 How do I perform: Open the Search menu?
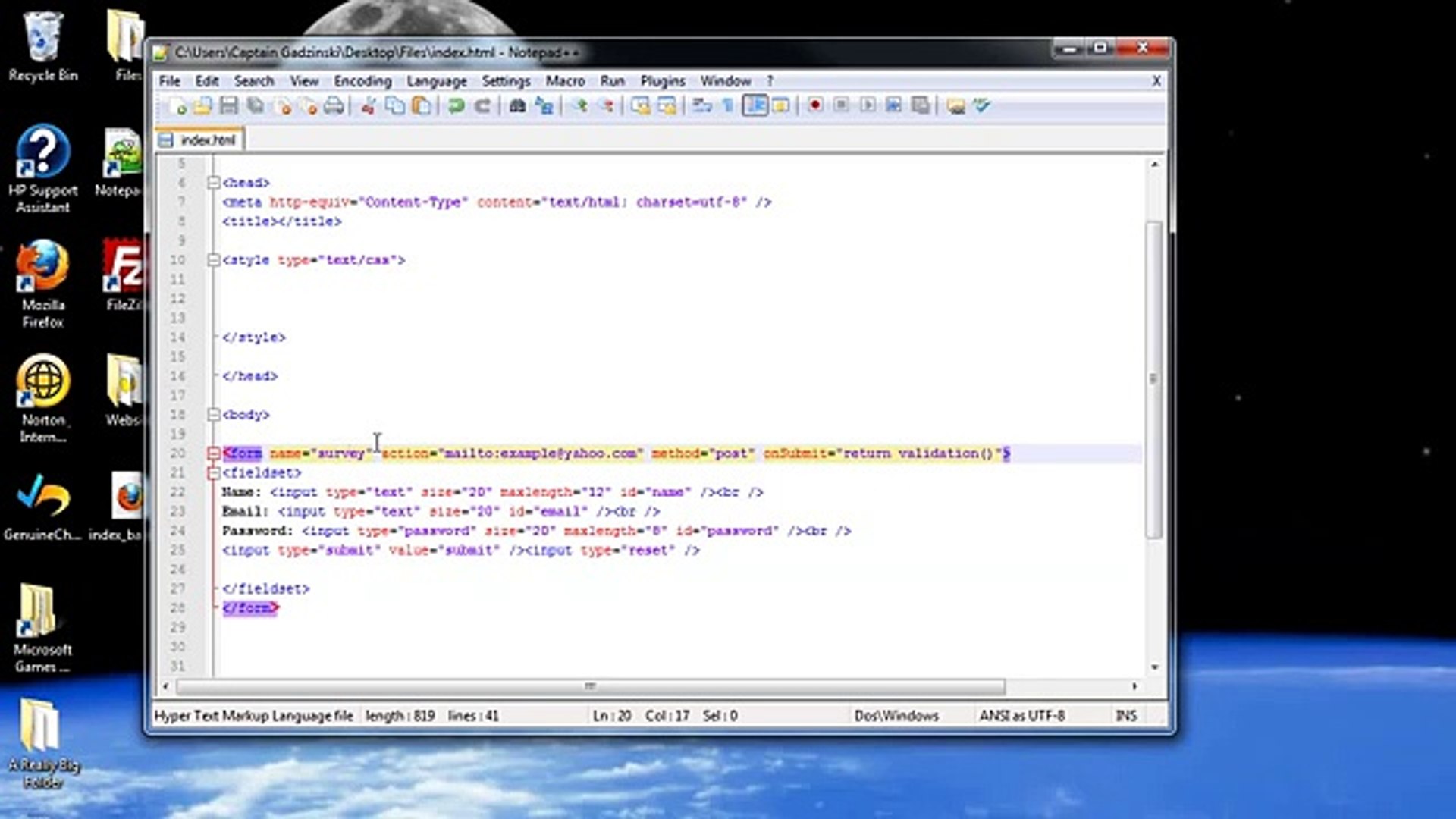(x=254, y=81)
